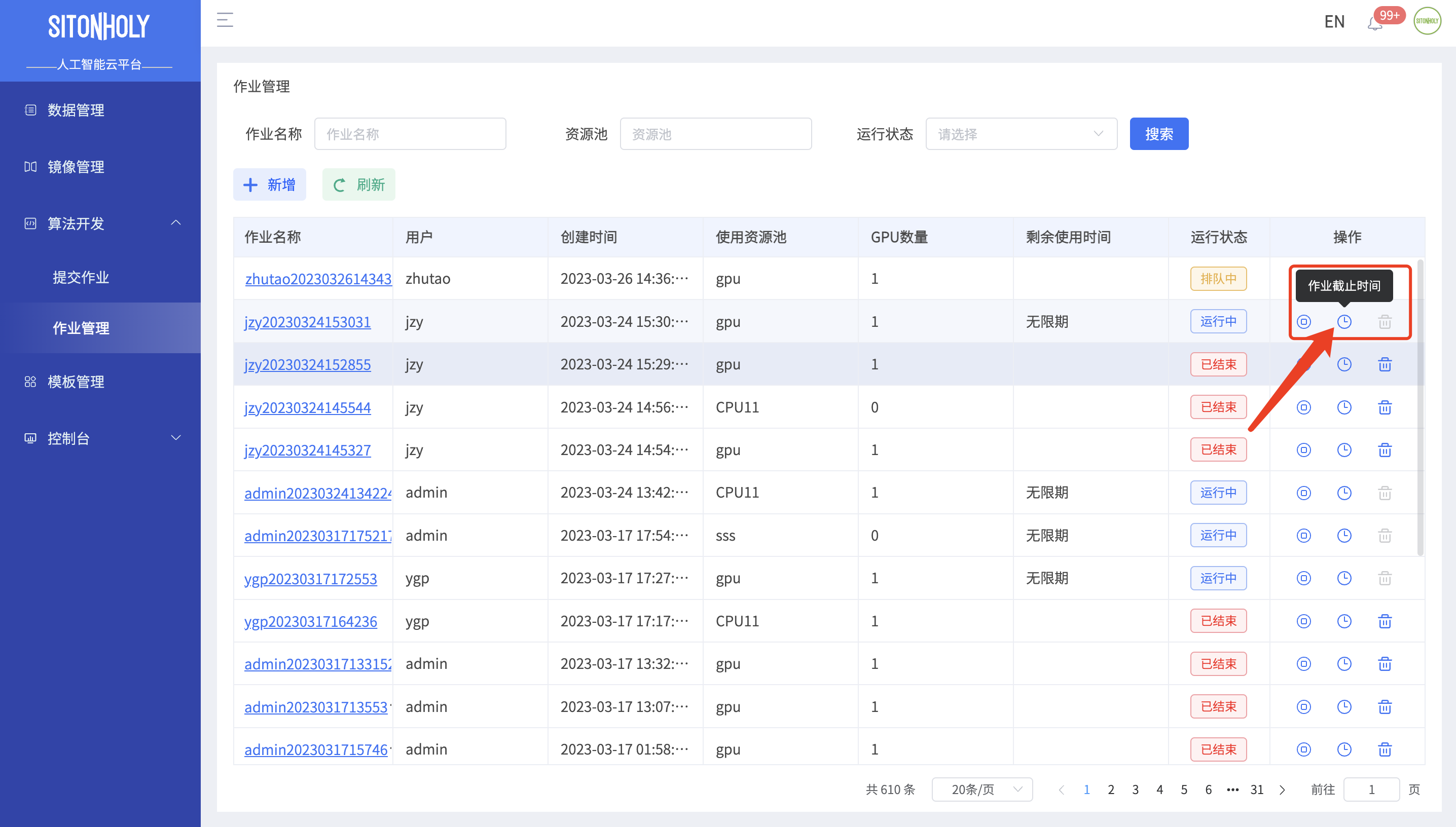Delete job admin2023031715746
This screenshot has width=1456, height=827.
(1385, 750)
